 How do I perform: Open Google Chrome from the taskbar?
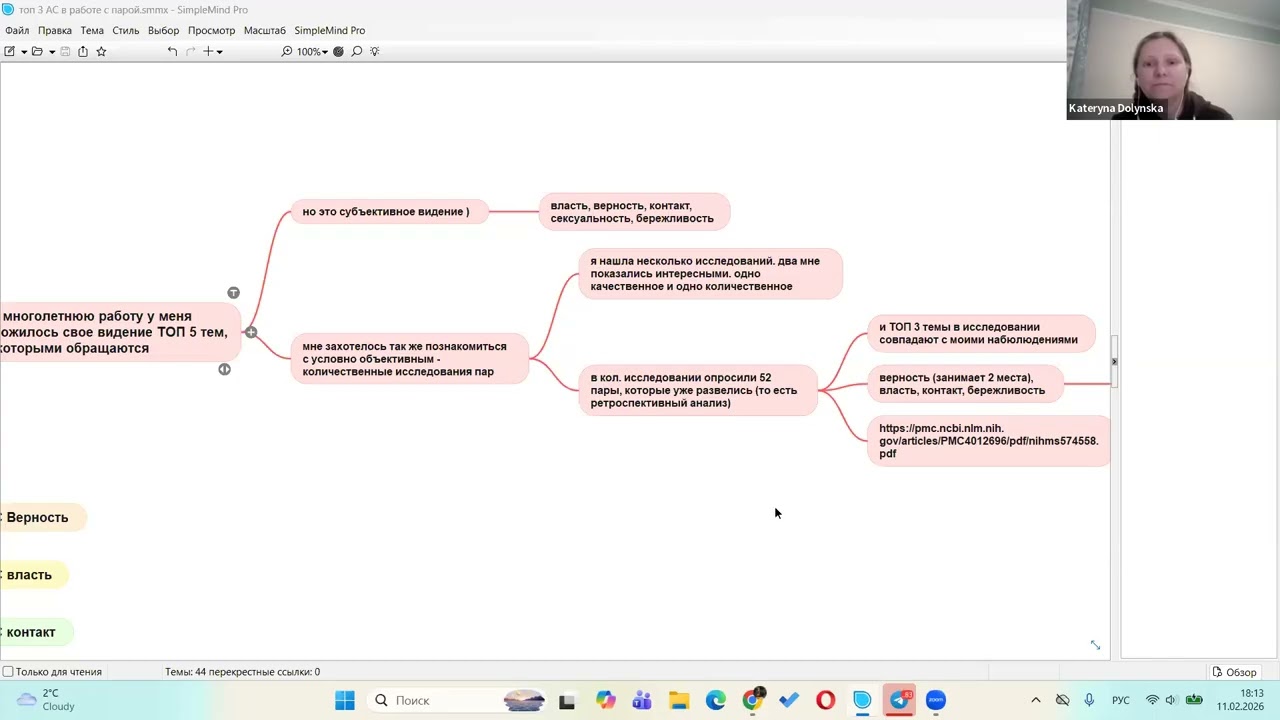coord(753,700)
